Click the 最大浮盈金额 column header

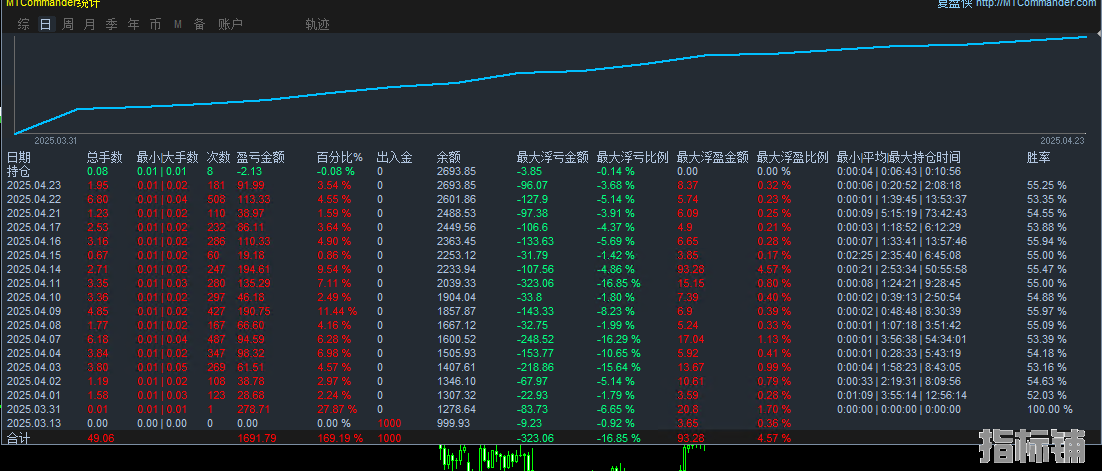(713, 157)
